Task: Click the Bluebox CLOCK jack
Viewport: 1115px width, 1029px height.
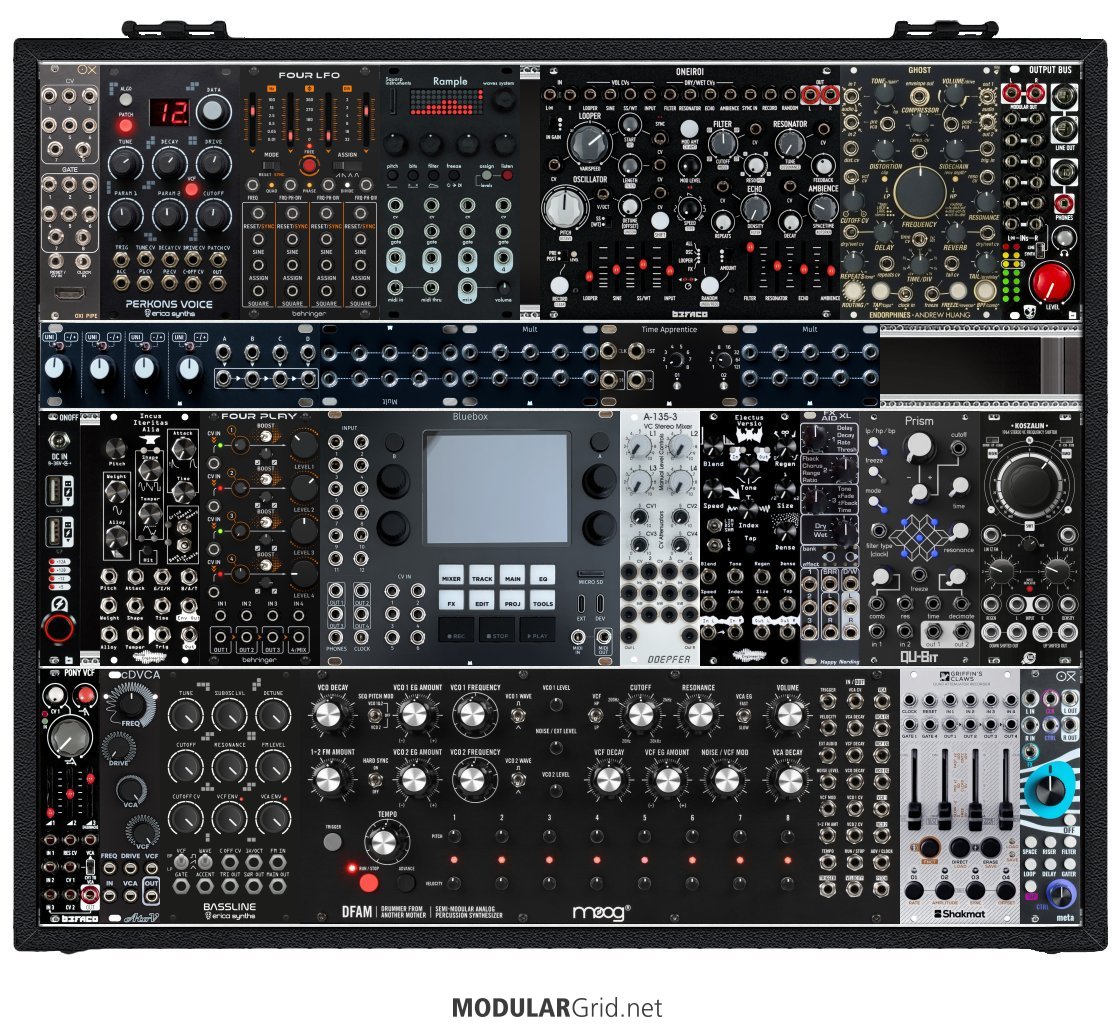Action: coord(361,637)
